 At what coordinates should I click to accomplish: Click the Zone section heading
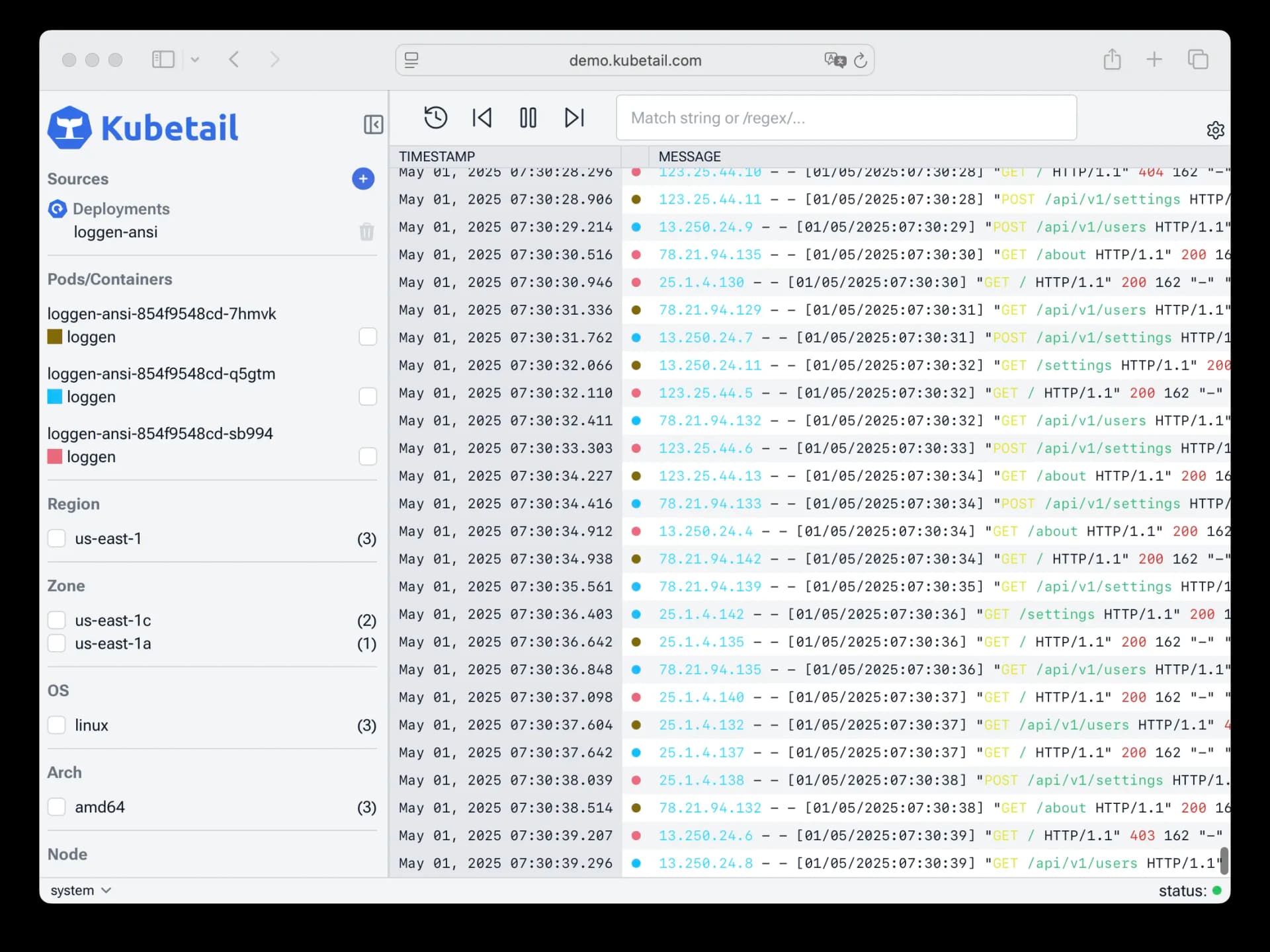click(66, 586)
